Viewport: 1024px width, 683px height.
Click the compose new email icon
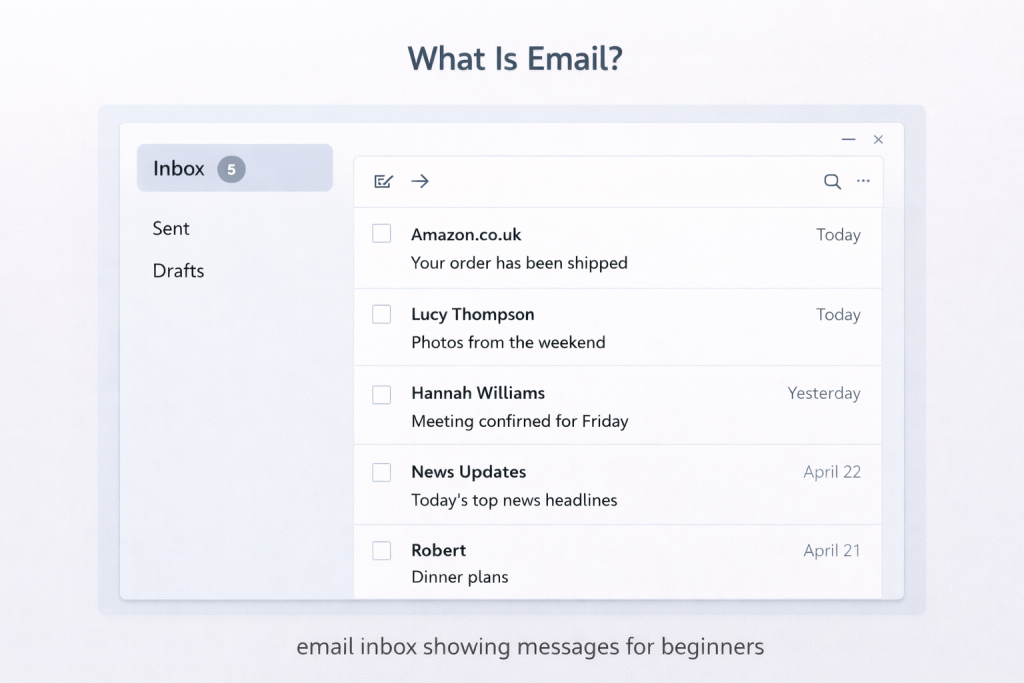click(x=383, y=181)
